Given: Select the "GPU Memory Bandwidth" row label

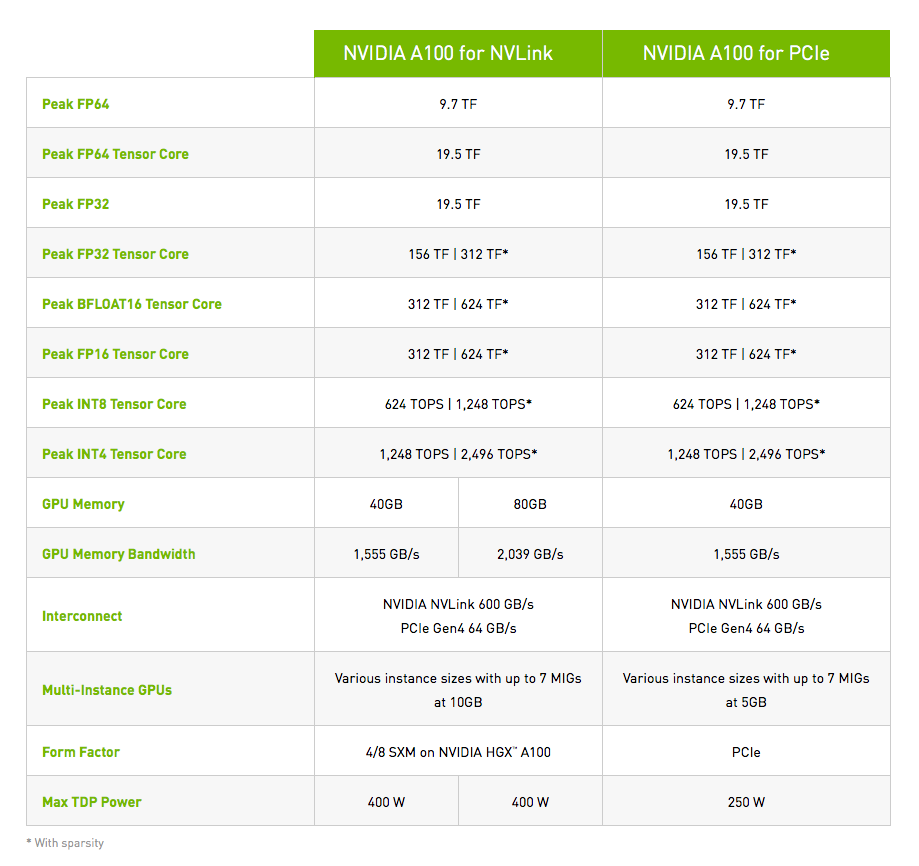Looking at the screenshot, I should tap(118, 554).
